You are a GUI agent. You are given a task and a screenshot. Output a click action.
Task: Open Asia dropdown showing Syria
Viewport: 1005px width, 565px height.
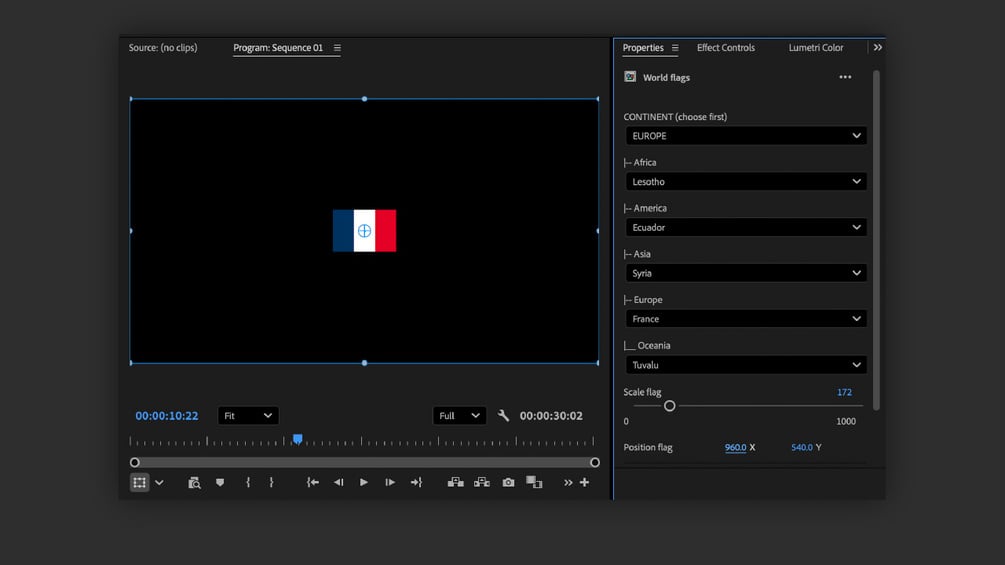point(746,273)
